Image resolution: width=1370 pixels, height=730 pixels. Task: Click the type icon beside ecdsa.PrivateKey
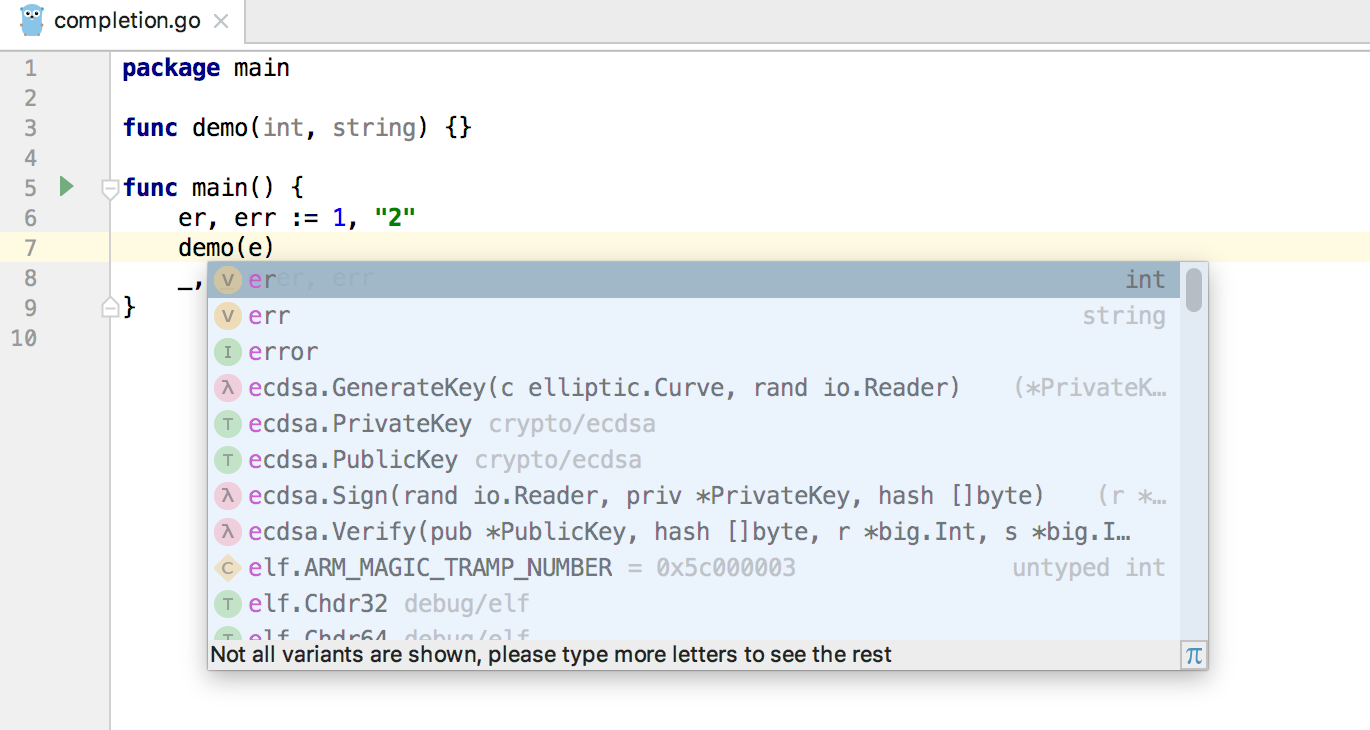click(228, 424)
